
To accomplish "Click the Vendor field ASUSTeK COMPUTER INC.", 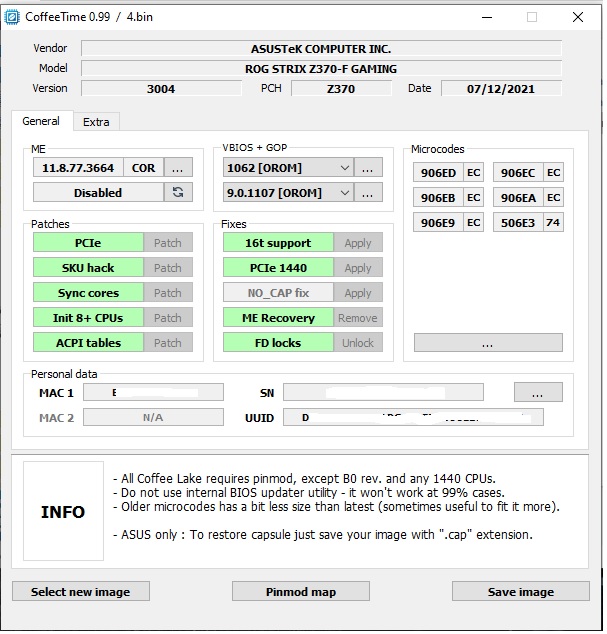I will click(321, 49).
